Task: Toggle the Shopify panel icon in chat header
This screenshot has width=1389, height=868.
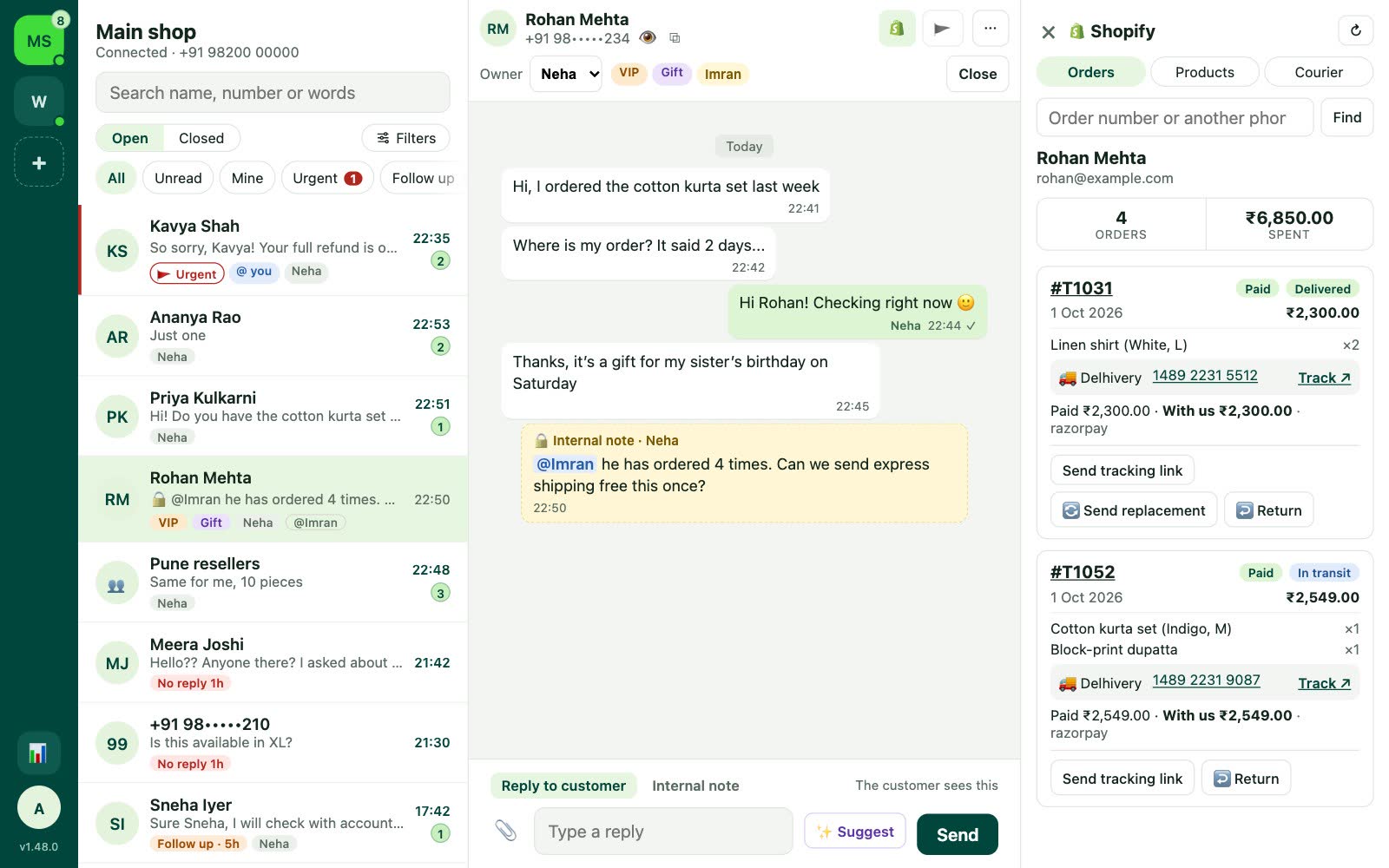Action: 897,29
